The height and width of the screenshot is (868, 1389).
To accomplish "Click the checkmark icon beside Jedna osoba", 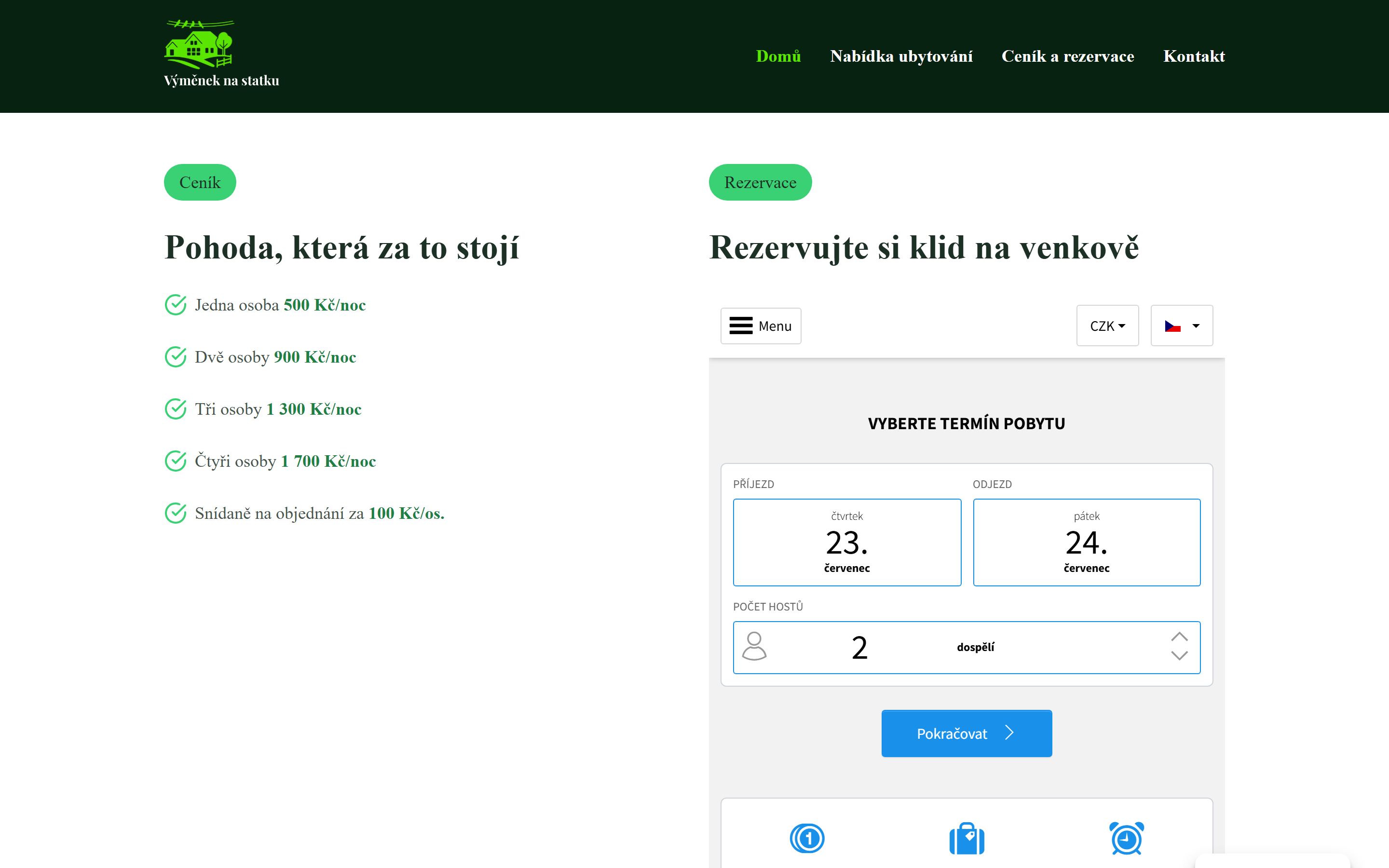I will tap(176, 305).
